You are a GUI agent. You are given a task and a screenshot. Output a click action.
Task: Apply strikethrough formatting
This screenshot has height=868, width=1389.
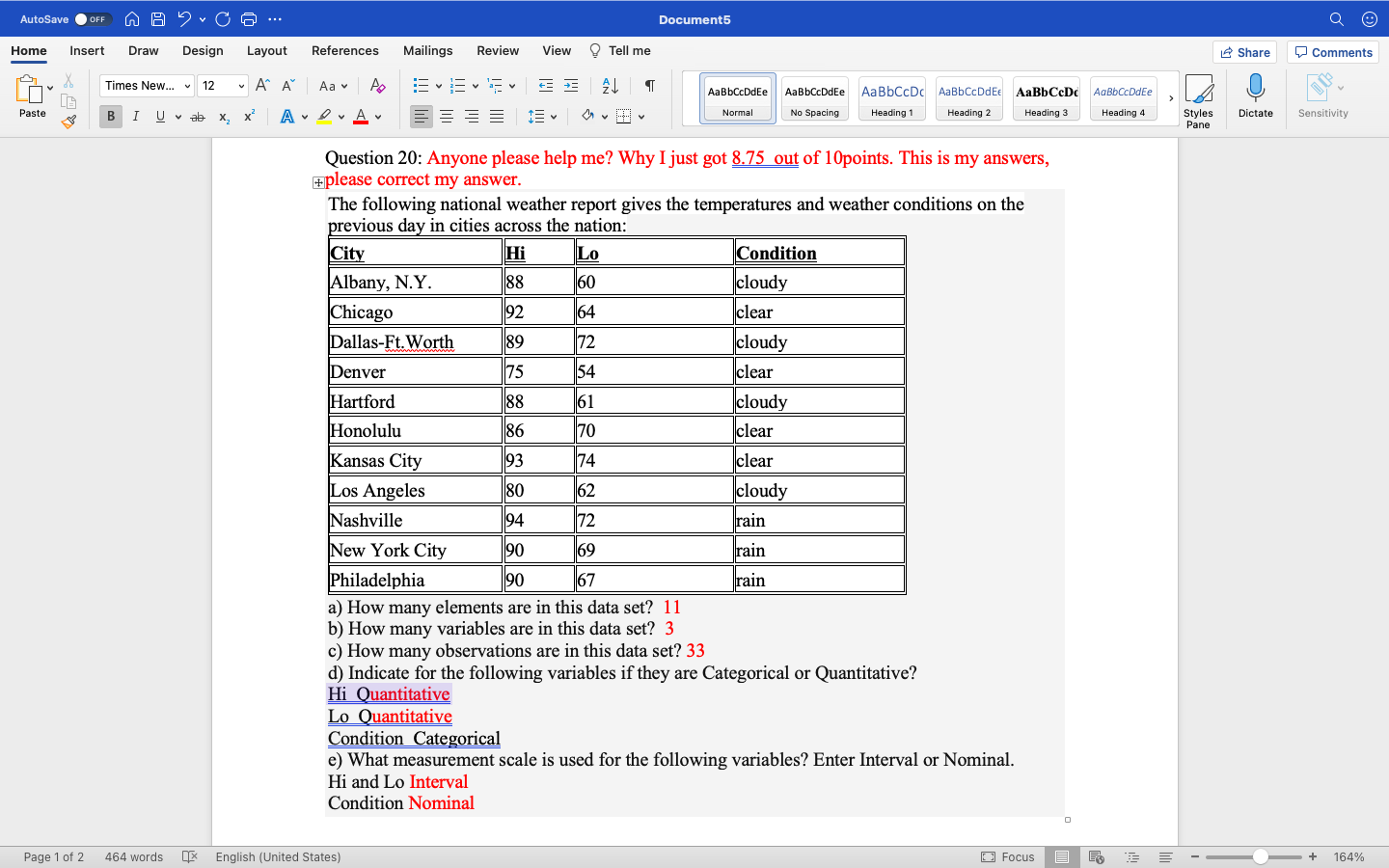tap(197, 116)
